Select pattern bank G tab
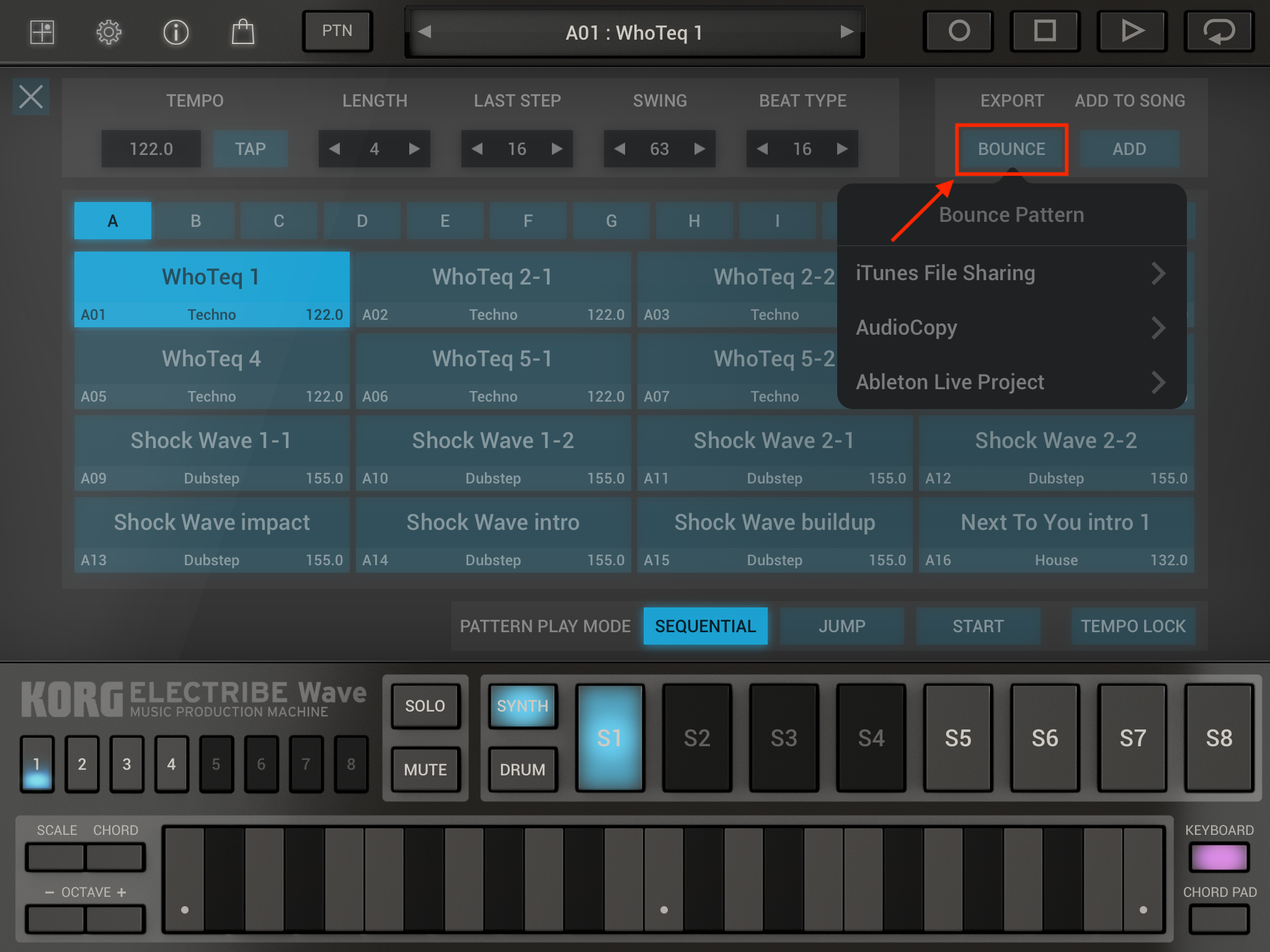This screenshot has width=1270, height=952. (x=611, y=221)
